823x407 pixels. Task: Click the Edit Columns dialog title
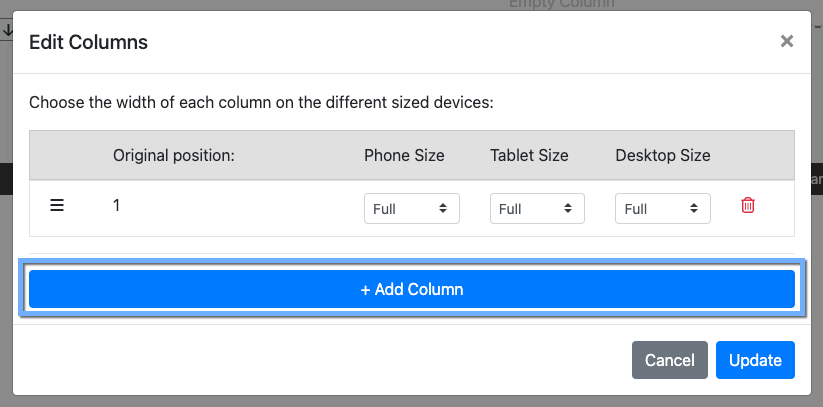(88, 42)
